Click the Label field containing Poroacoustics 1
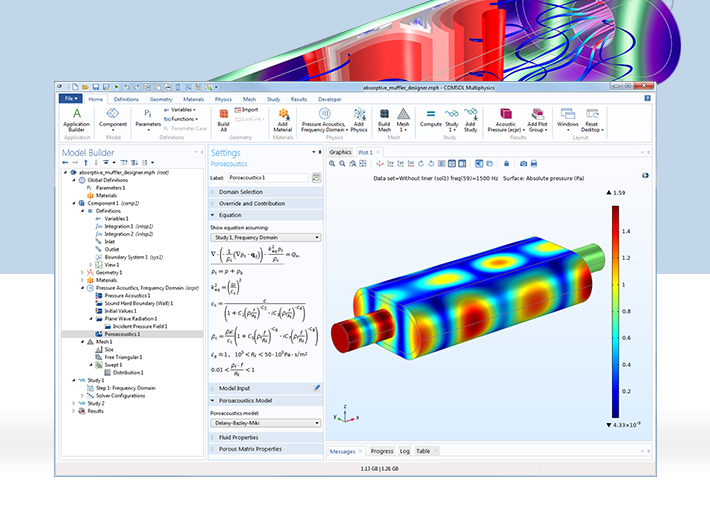710x523 pixels. point(268,178)
